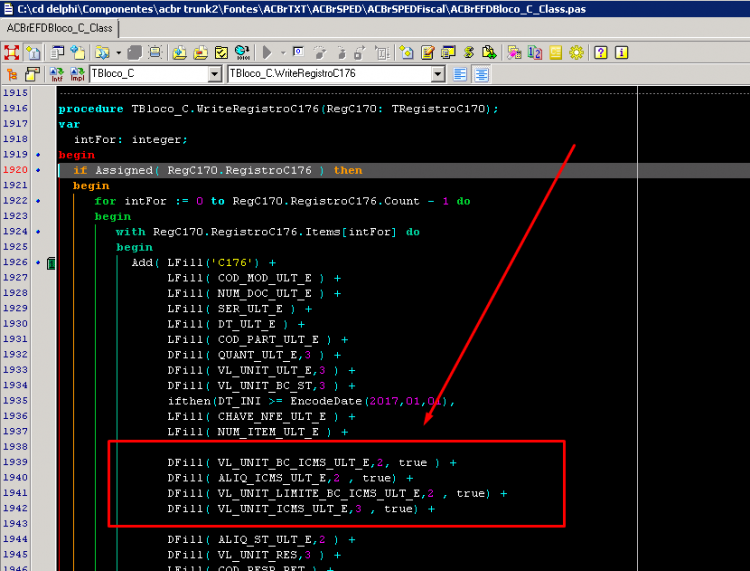The image size is (750, 571).
Task: Click the trace into debug icon
Action: click(341, 53)
